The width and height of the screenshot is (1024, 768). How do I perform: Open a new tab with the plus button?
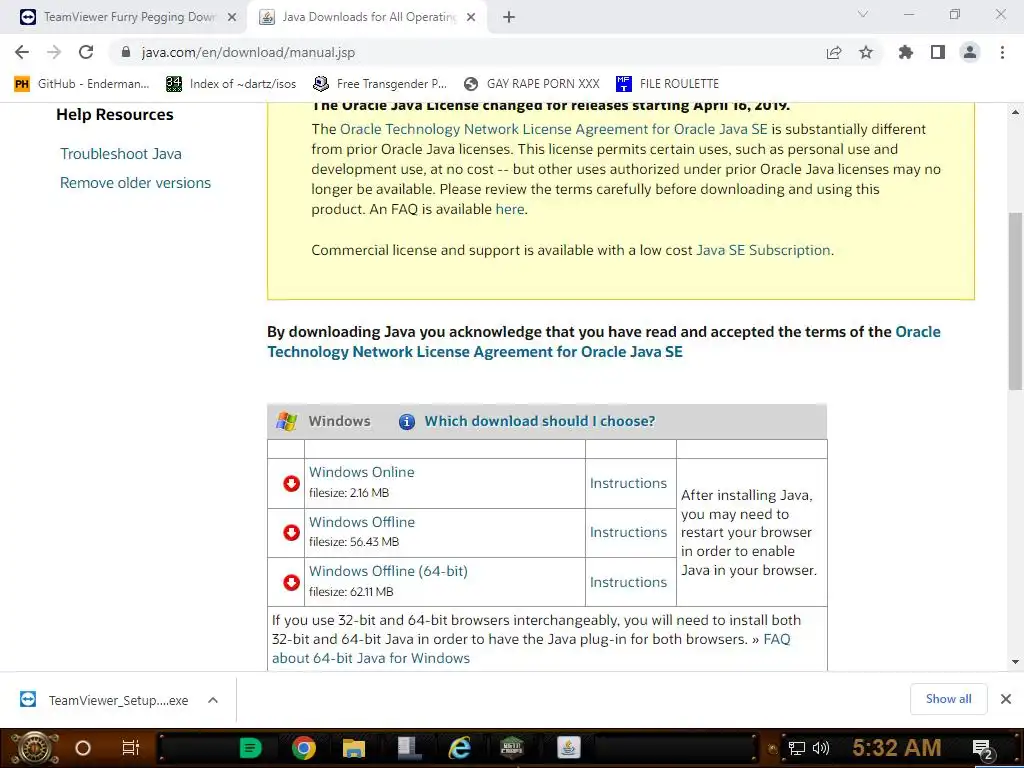point(509,17)
